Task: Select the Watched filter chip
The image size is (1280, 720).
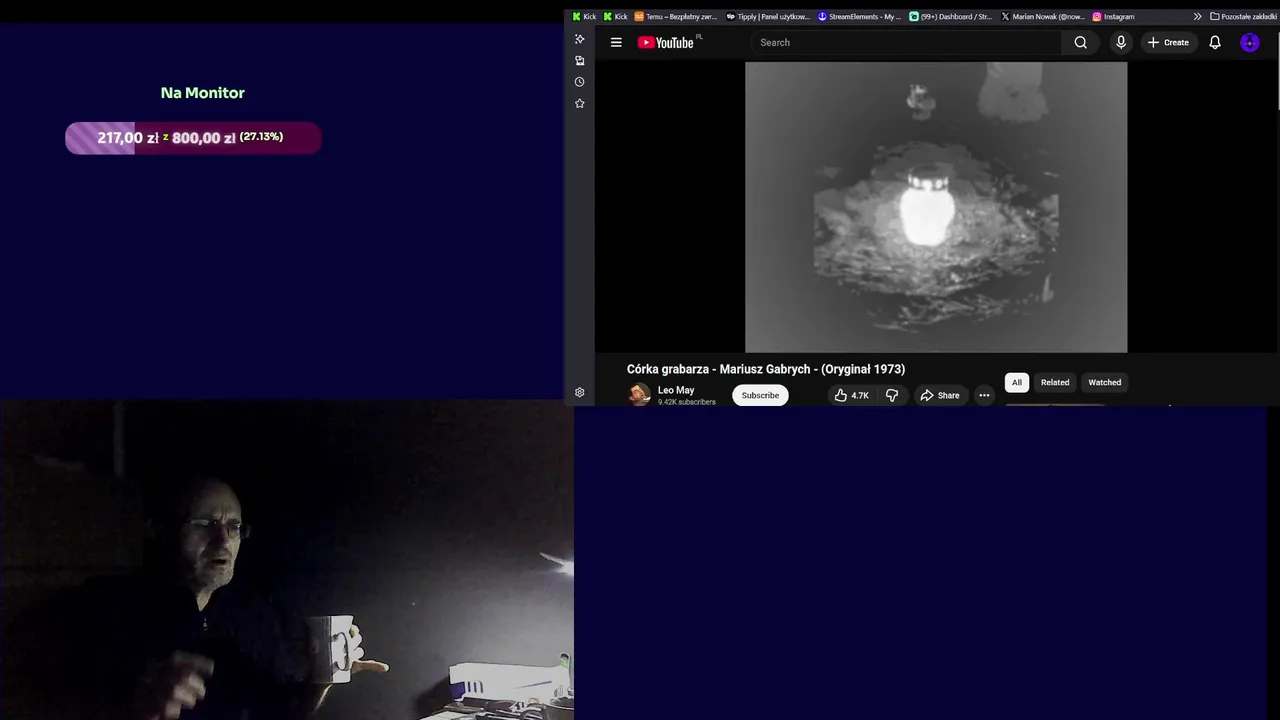Action: point(1105,382)
